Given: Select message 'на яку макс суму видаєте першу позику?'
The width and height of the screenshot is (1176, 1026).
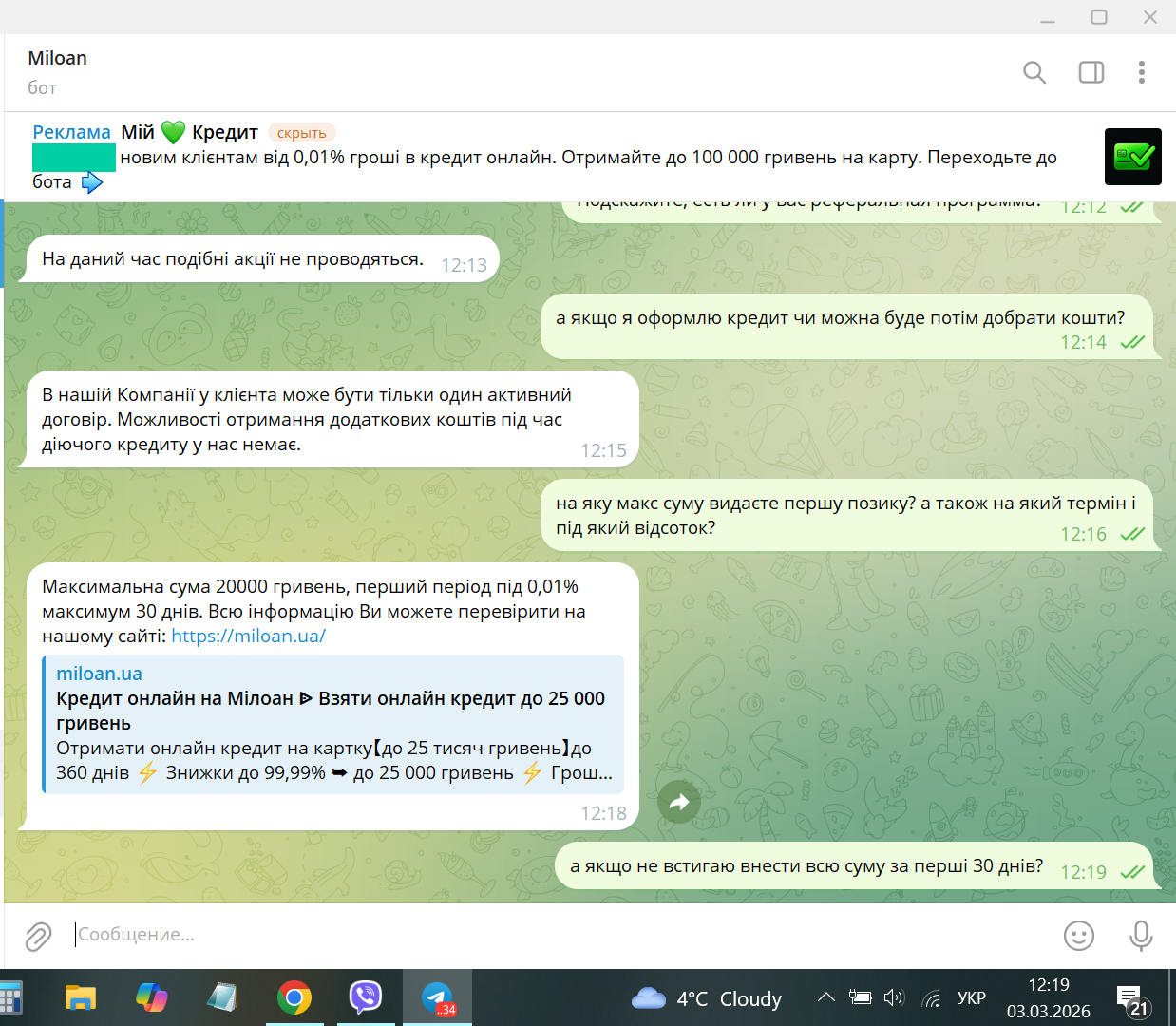Looking at the screenshot, I should tap(851, 515).
